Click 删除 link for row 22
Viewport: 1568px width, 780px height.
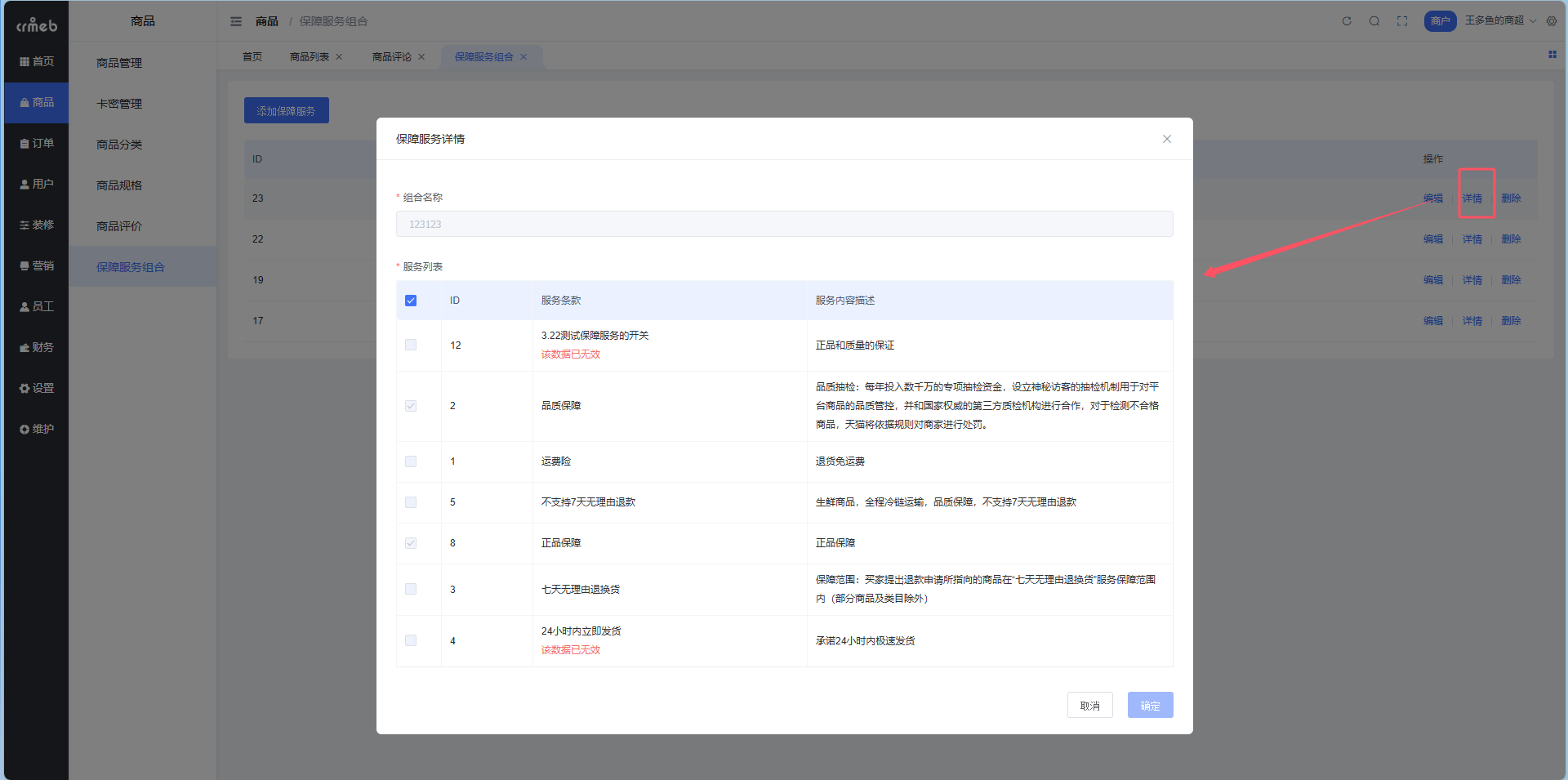point(1511,239)
